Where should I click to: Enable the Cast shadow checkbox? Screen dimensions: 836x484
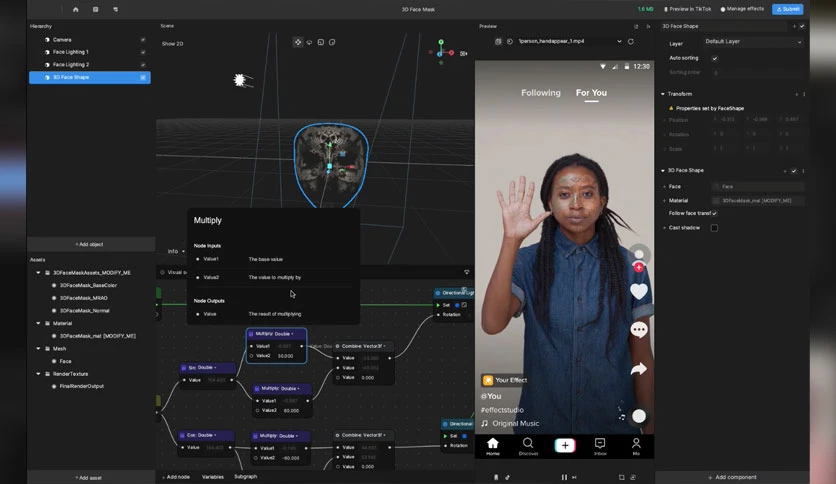tap(714, 228)
